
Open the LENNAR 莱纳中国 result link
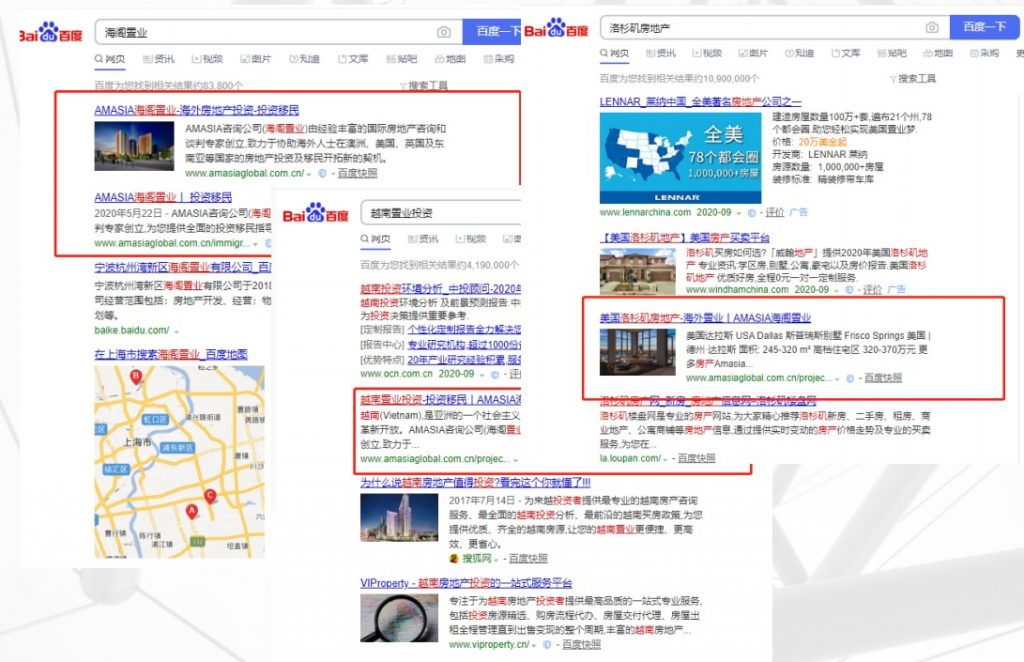(x=702, y=99)
